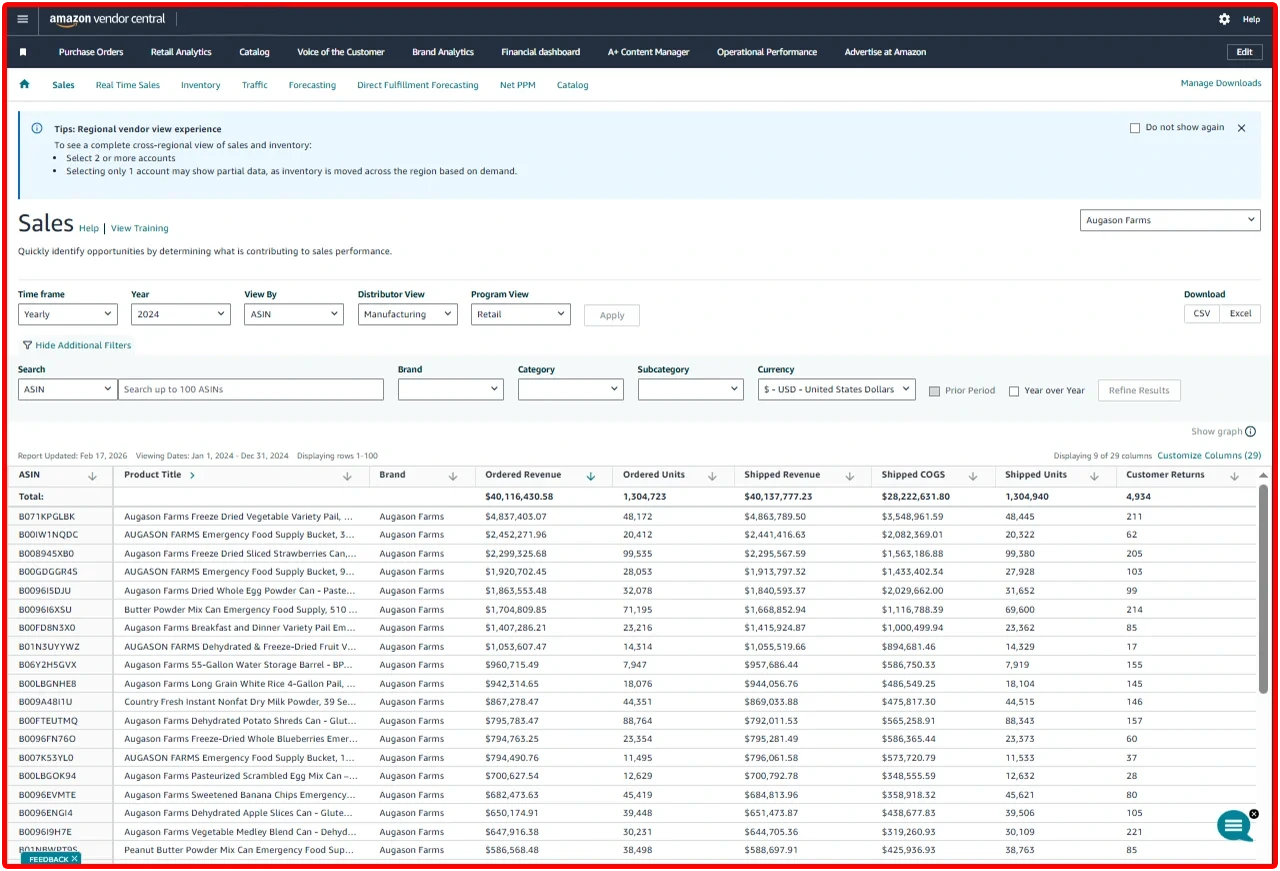Switch to the Inventory tab

(200, 85)
